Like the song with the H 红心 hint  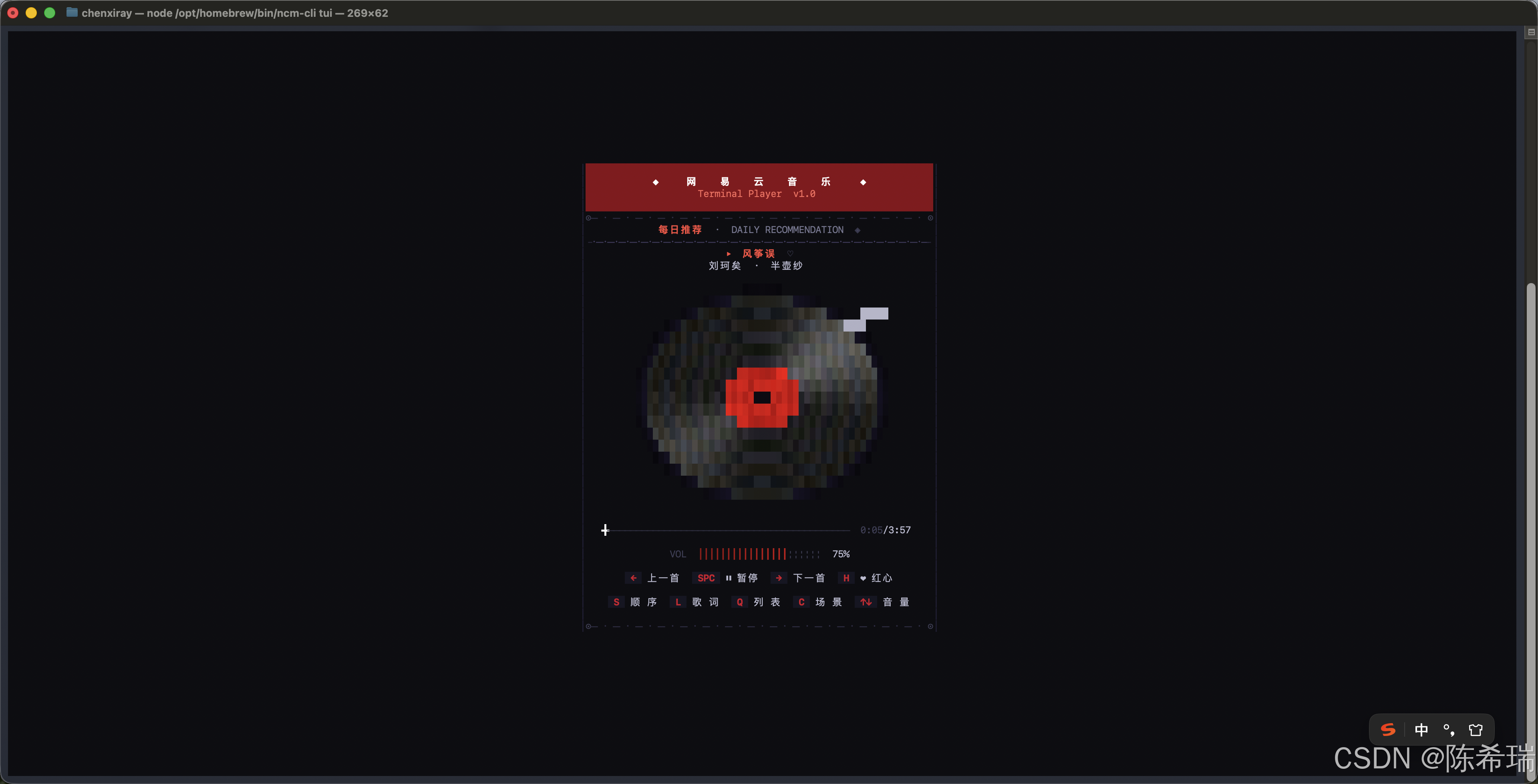866,578
